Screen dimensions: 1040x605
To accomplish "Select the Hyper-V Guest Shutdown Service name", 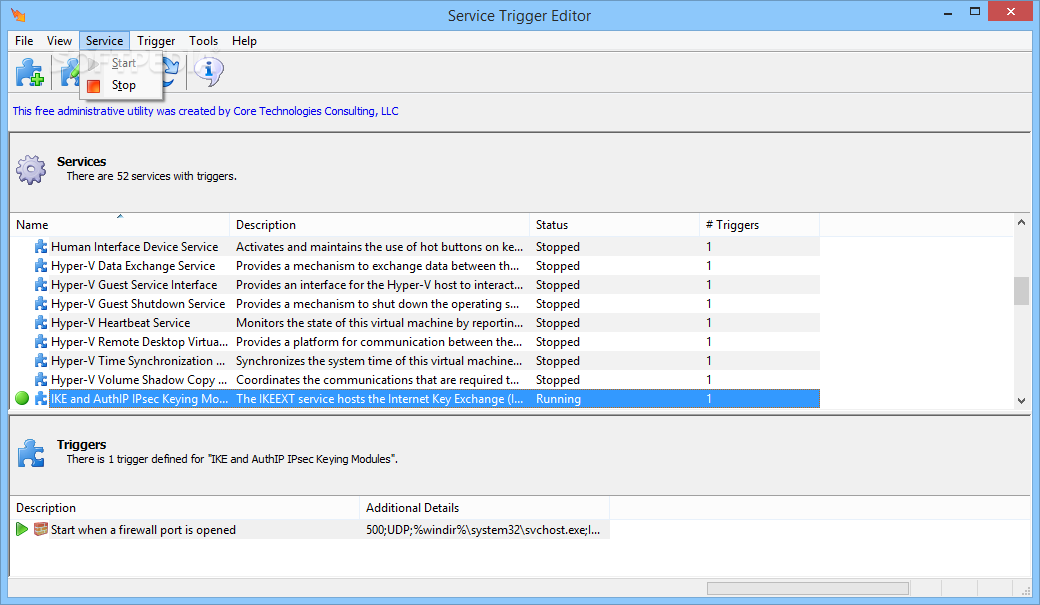I will 138,304.
